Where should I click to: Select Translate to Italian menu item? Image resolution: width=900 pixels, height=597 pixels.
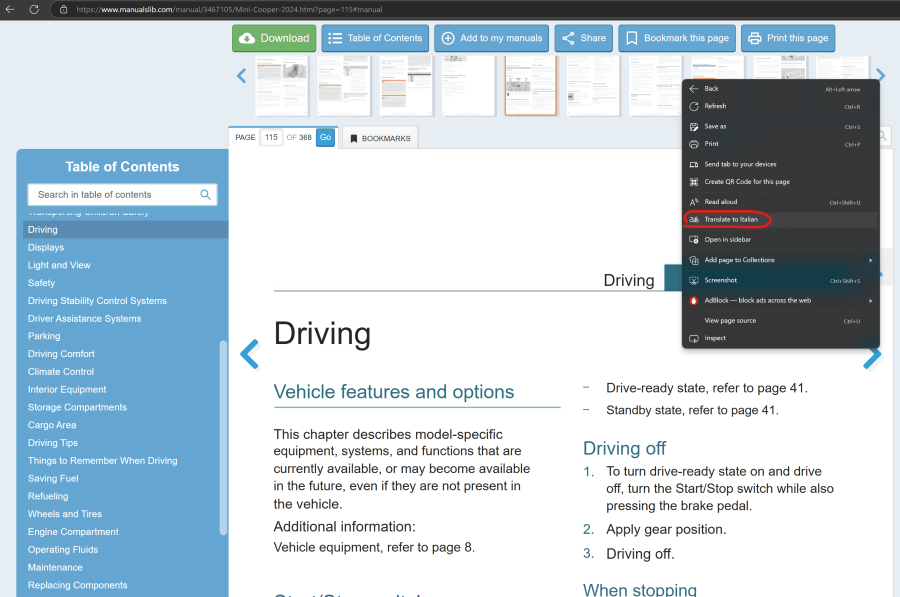pyautogui.click(x=731, y=219)
